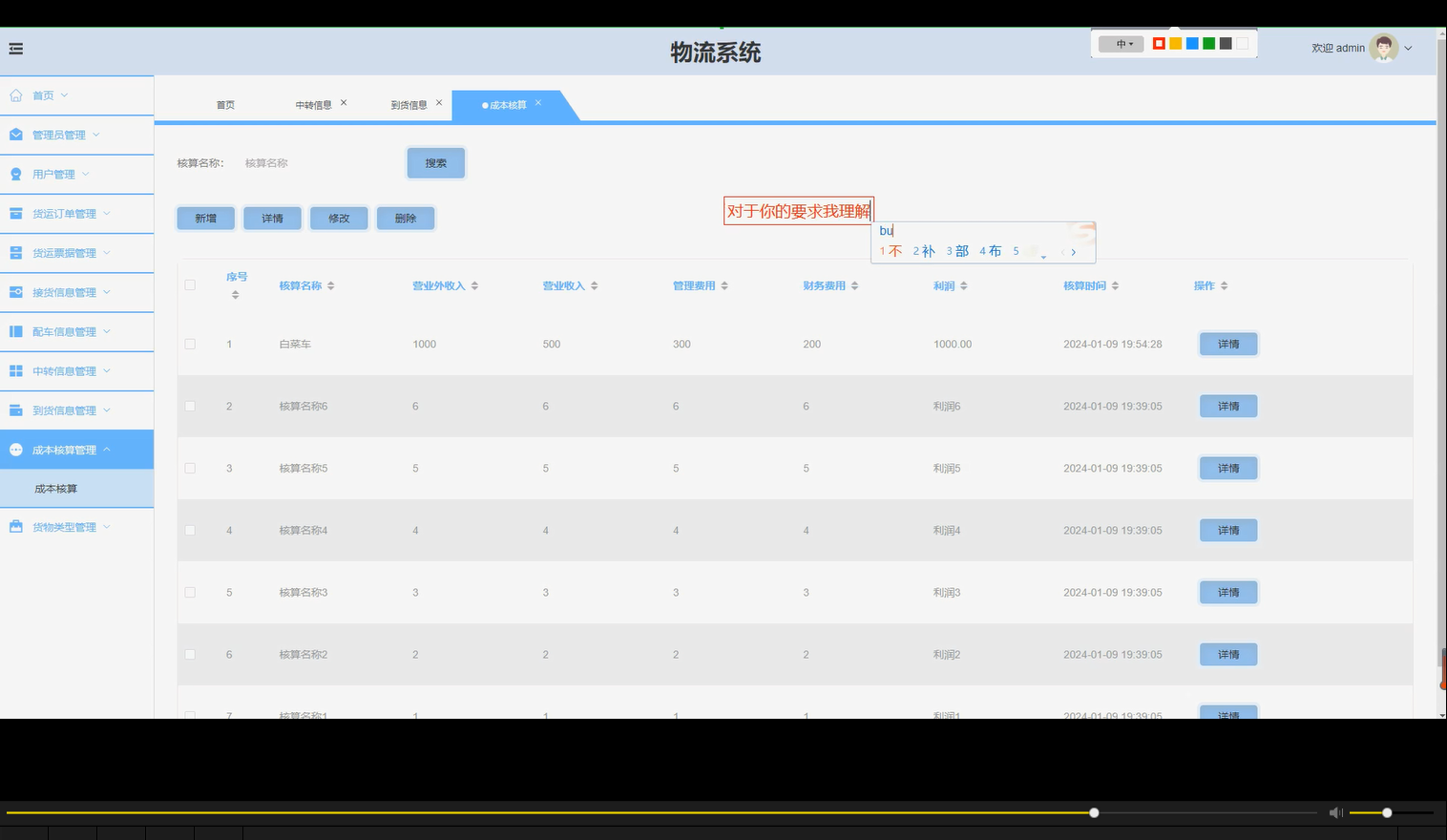This screenshot has width=1447, height=840.
Task: Click the hamburger menu icon top left
Action: coord(15,48)
